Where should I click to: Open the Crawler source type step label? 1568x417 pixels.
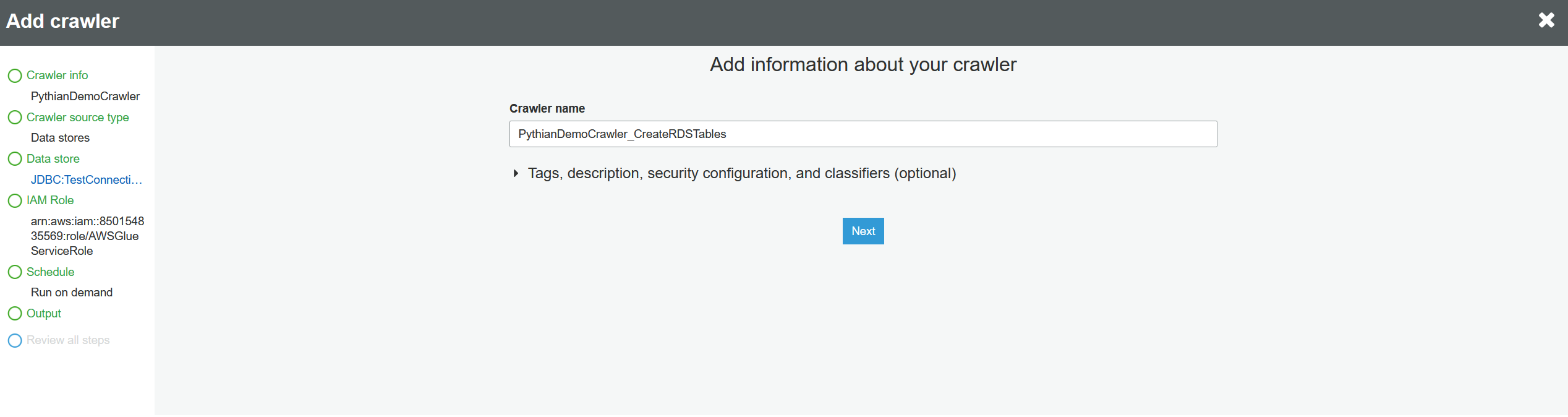coord(77,117)
